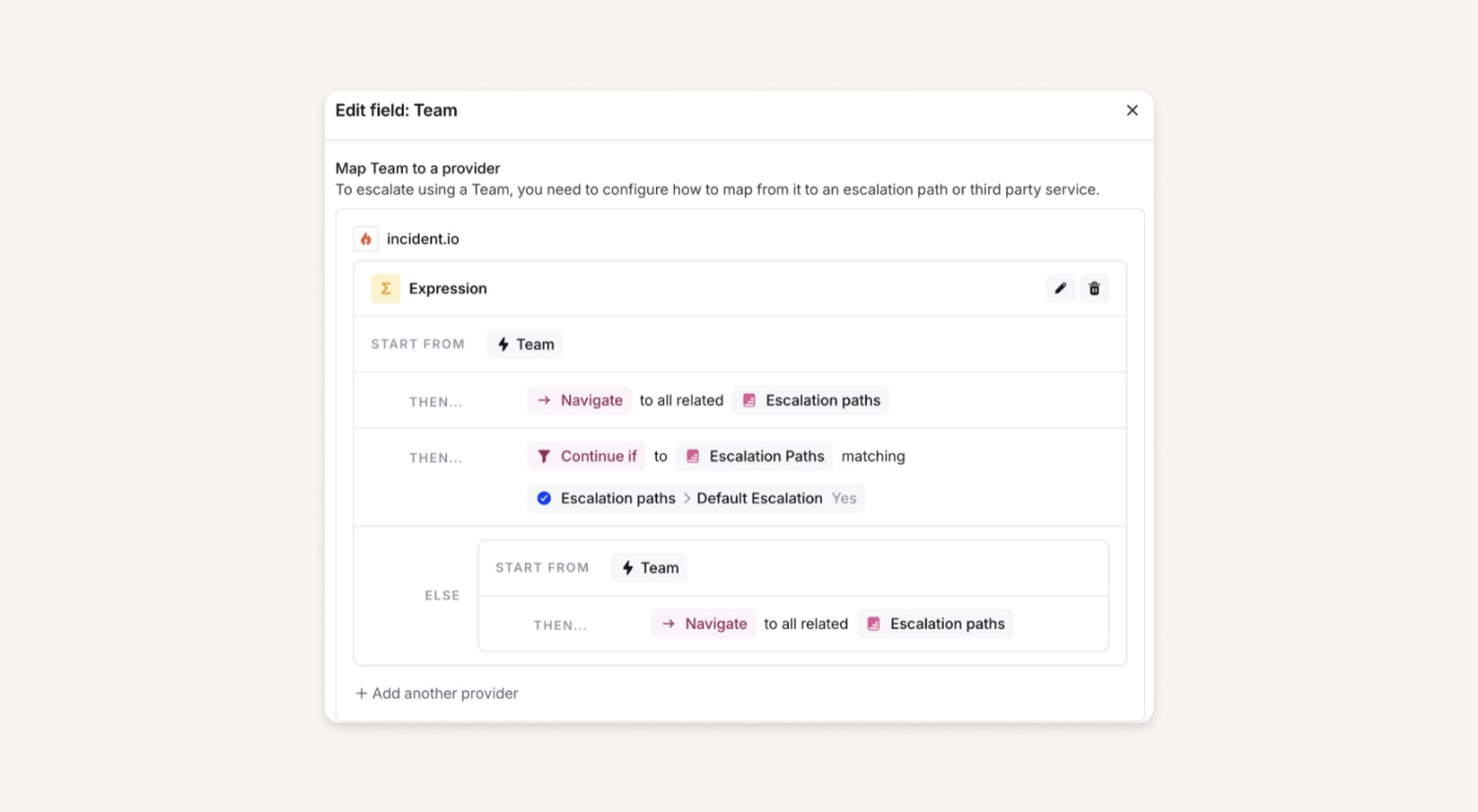
Task: Click the pencil edit expression icon
Action: click(x=1060, y=288)
